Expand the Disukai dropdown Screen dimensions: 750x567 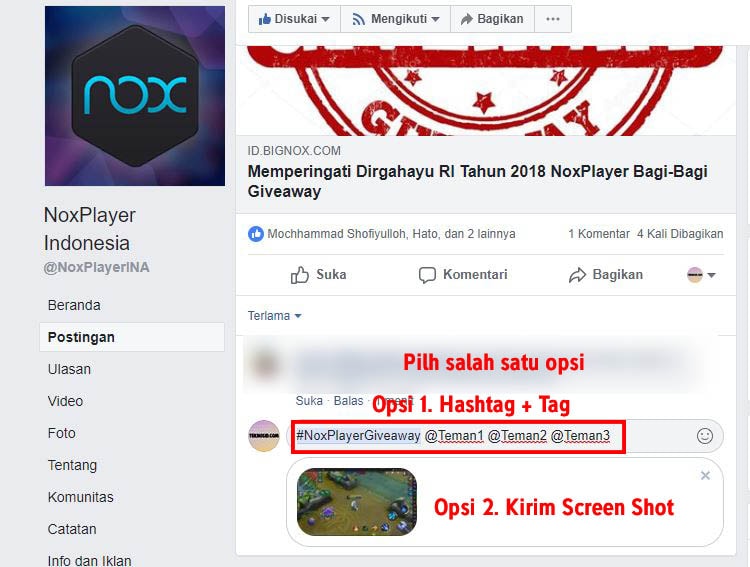294,19
